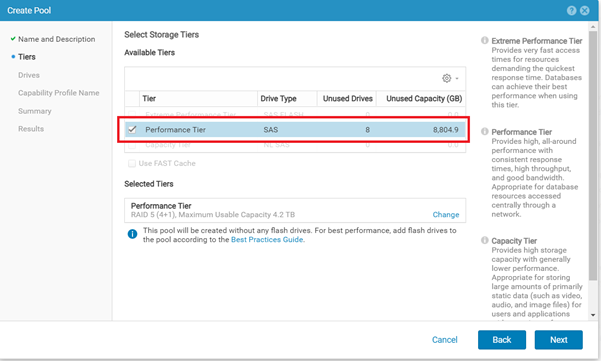The width and height of the screenshot is (601, 361).
Task: Click the Next button
Action: click(x=558, y=340)
